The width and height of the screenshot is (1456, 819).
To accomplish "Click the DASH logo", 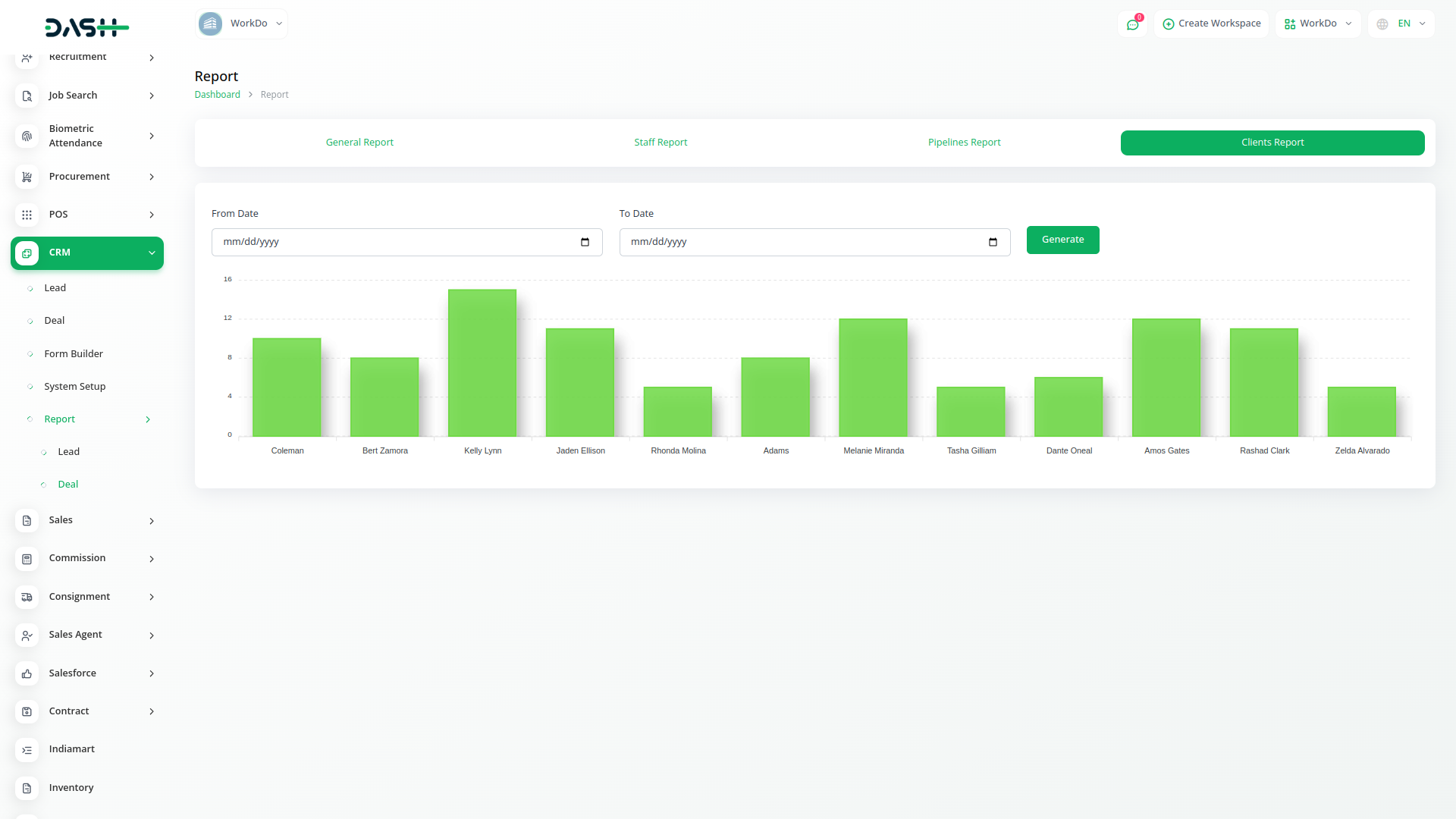I will 86,28.
